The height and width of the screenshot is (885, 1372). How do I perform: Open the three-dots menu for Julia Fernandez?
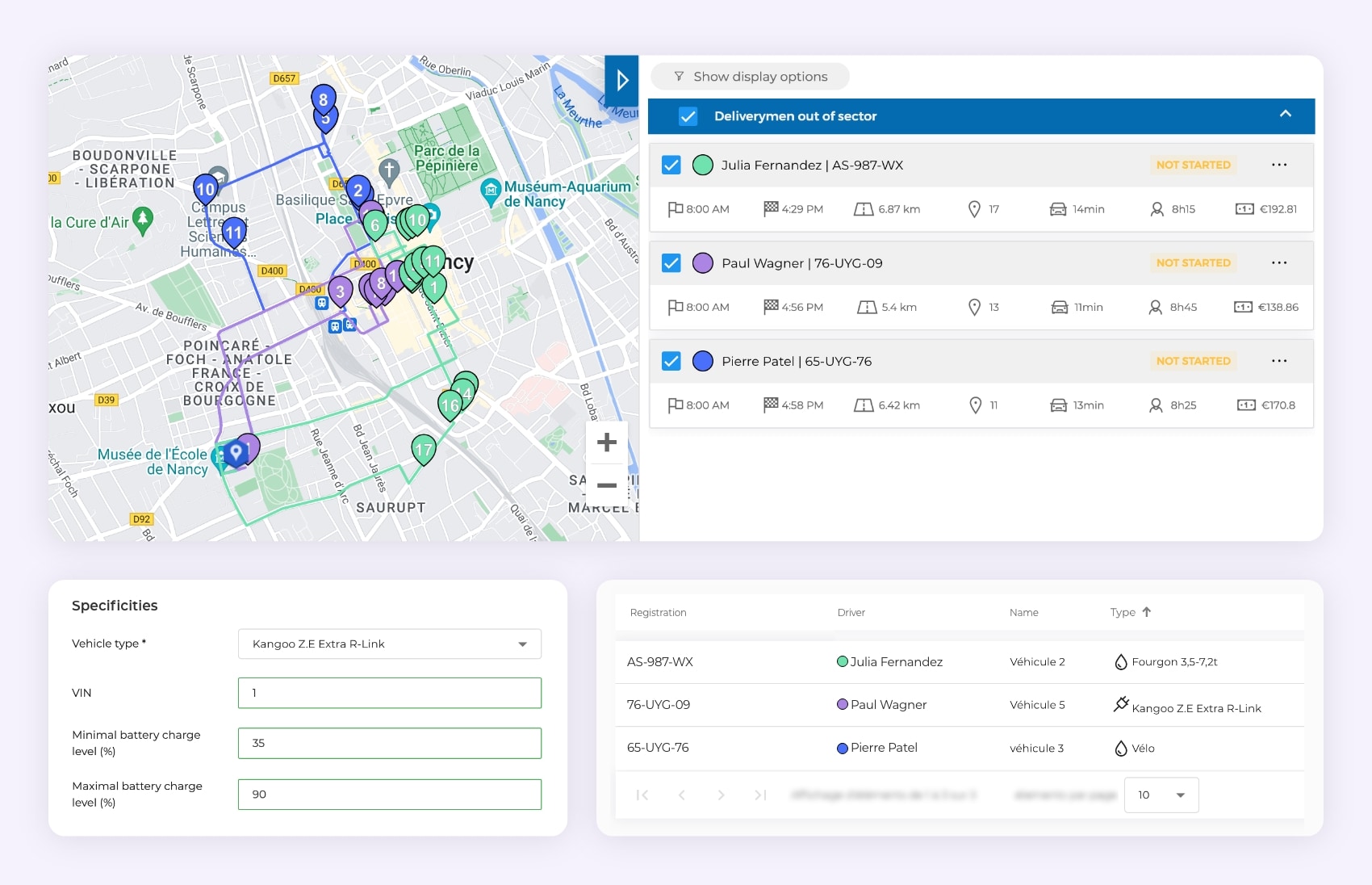(x=1279, y=165)
